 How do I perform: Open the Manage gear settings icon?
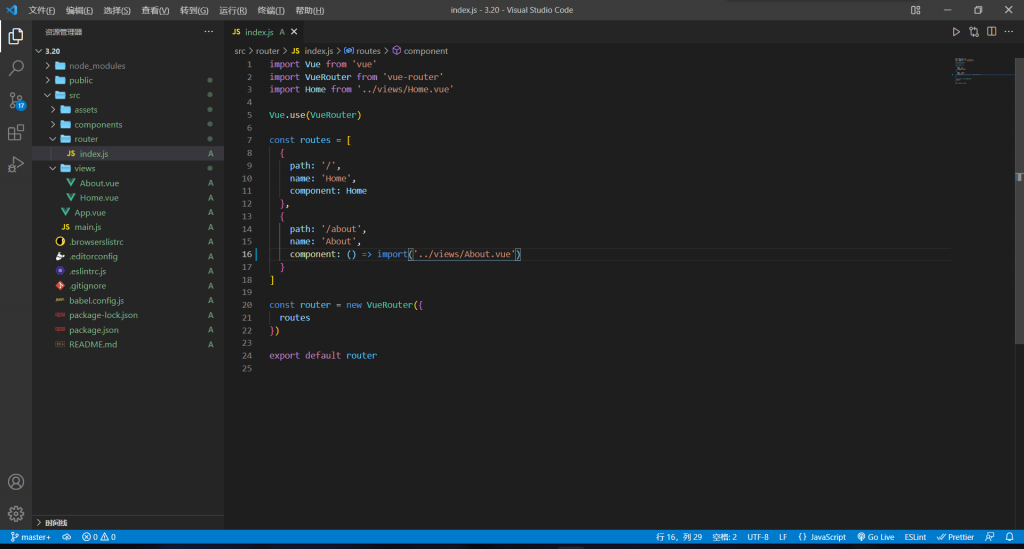click(16, 514)
